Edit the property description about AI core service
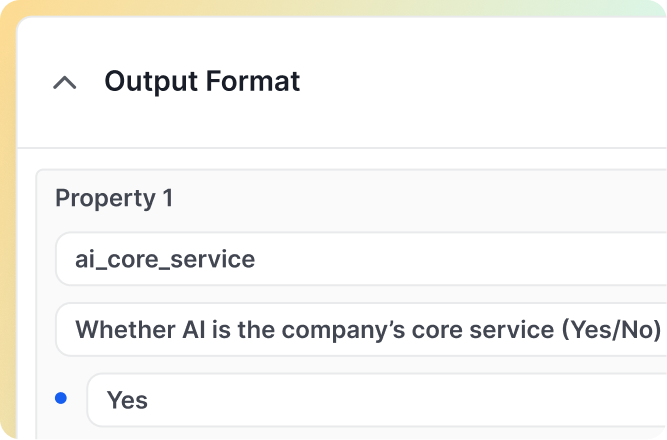667x440 pixels. point(360,329)
